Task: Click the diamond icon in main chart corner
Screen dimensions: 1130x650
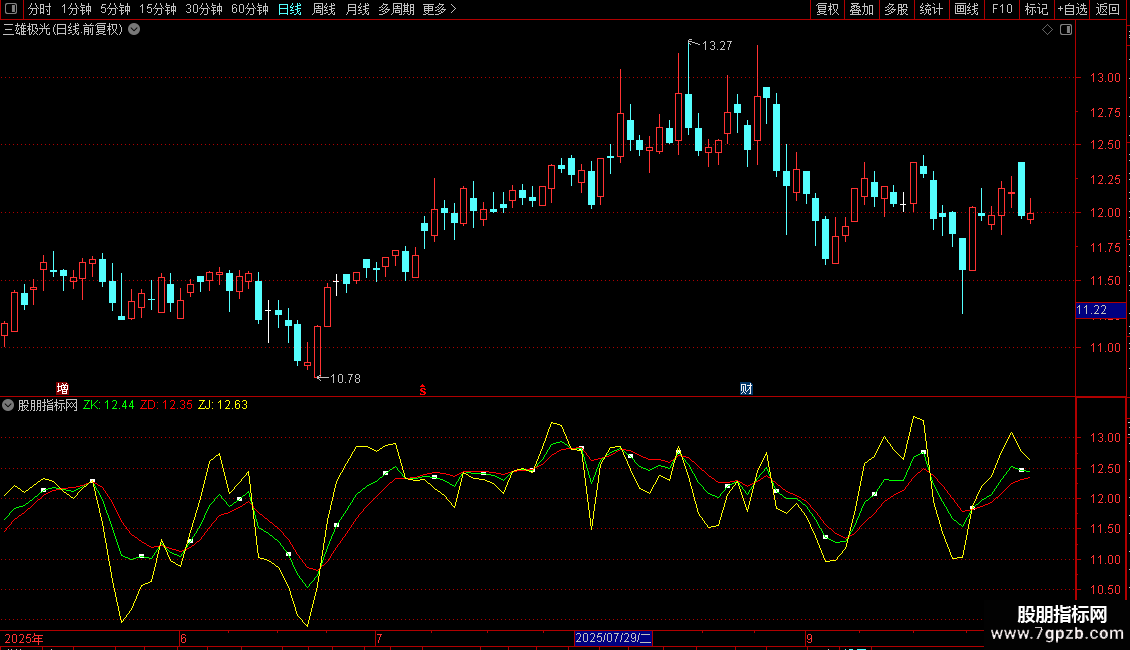Action: 1047,30
